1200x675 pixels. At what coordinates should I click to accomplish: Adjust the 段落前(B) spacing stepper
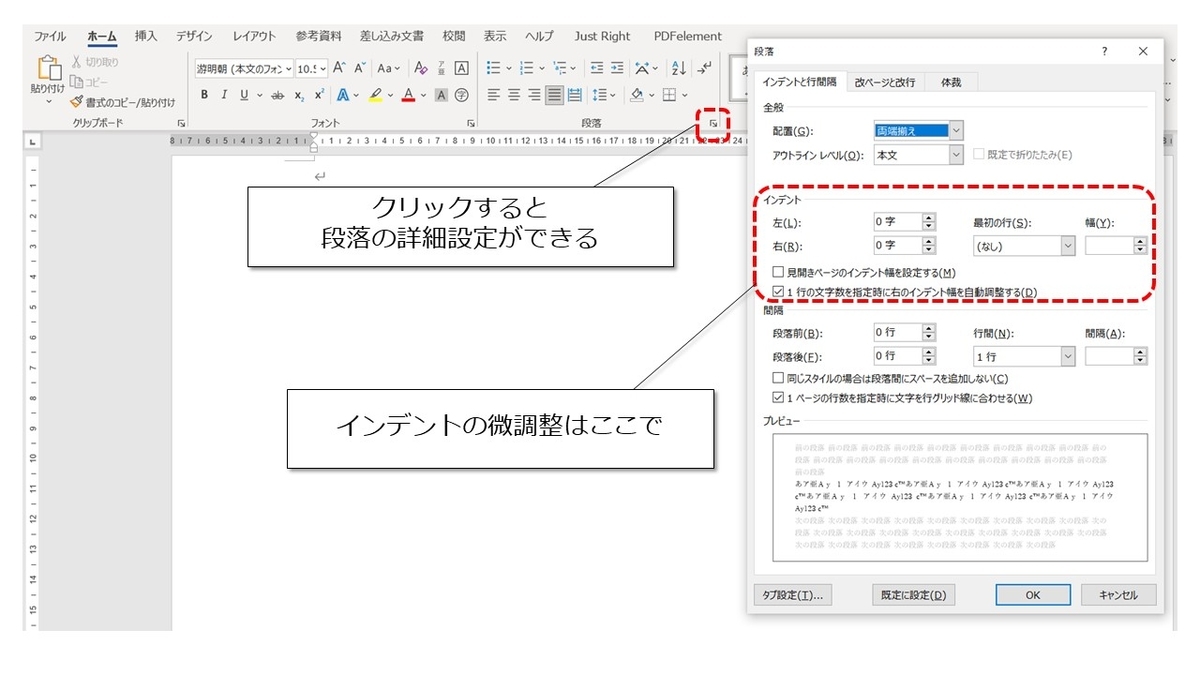(x=929, y=332)
